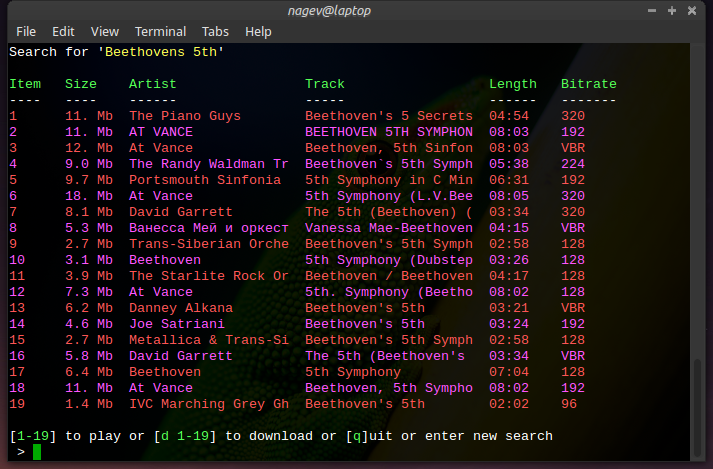
Task: Click 'Beethoven, 5th Sinfon' track text
Action: [389, 148]
